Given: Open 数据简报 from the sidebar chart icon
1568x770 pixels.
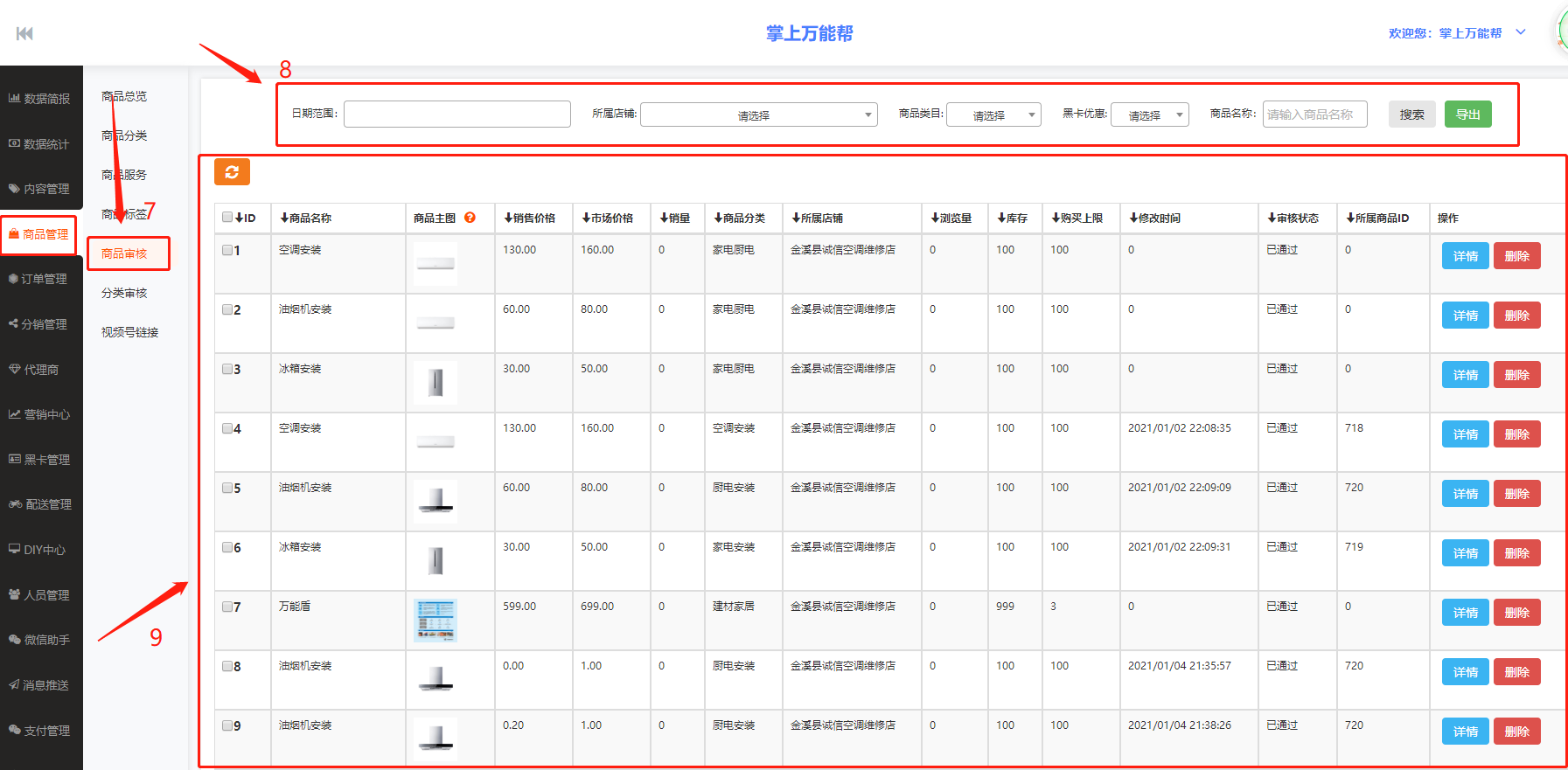Looking at the screenshot, I should 40,99.
